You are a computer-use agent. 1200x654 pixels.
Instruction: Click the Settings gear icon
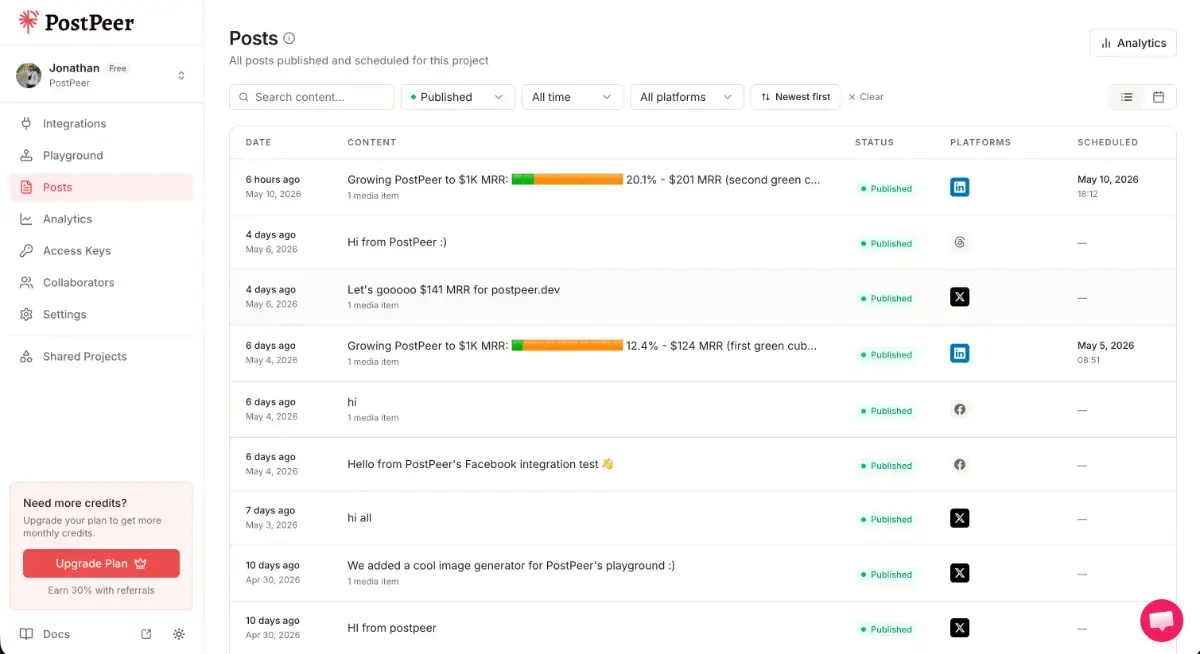point(26,315)
